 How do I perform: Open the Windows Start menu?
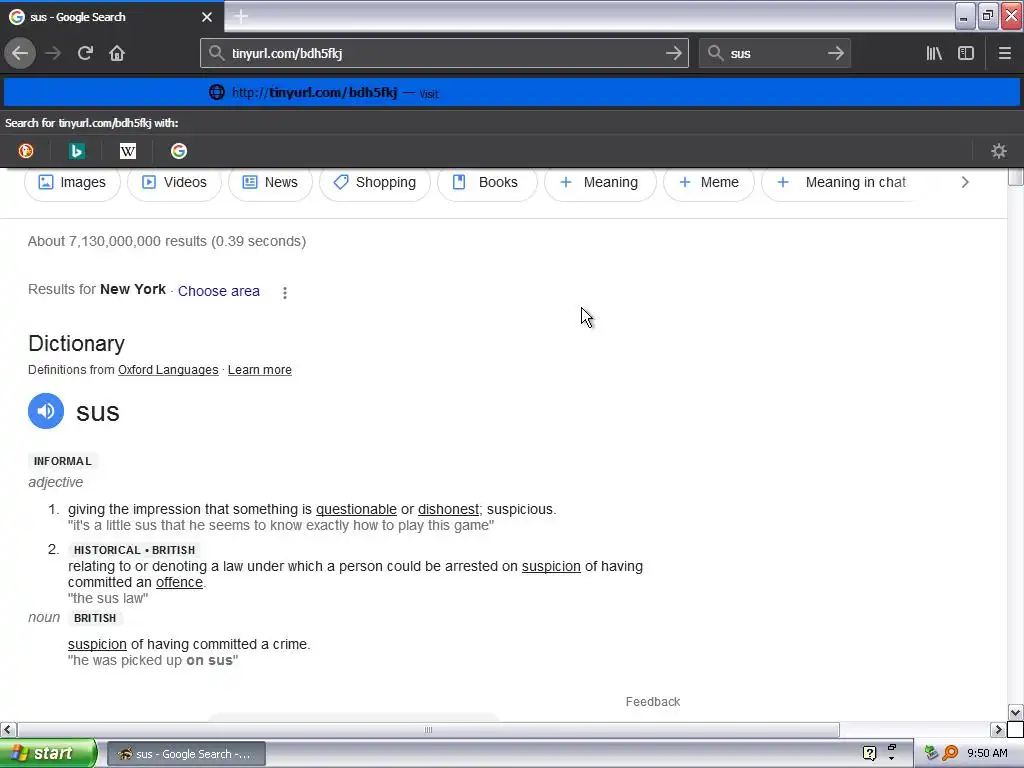[48, 754]
